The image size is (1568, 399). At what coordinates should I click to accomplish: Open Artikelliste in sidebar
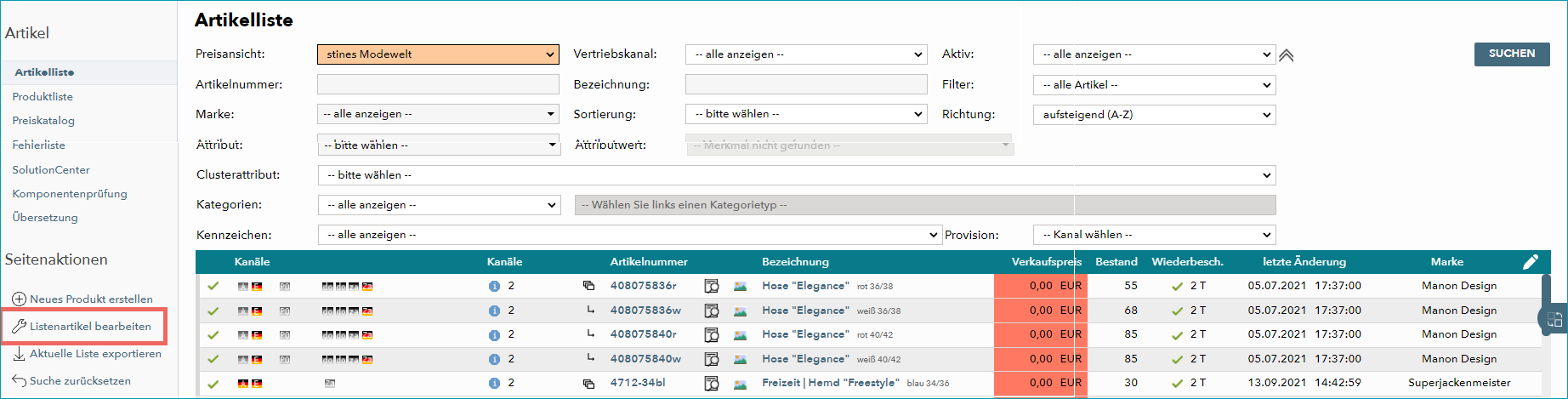click(x=44, y=72)
